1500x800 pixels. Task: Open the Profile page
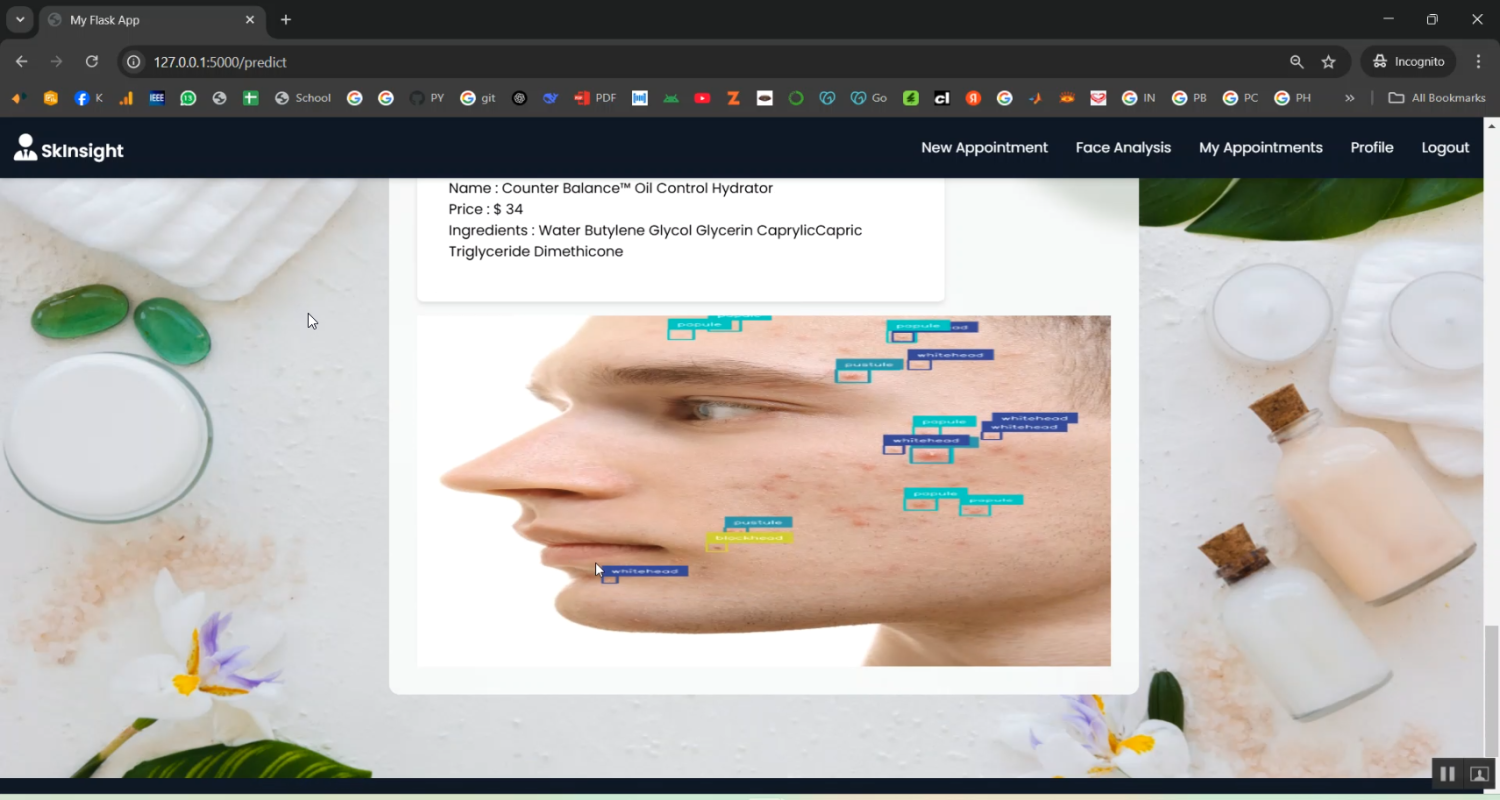(x=1372, y=148)
